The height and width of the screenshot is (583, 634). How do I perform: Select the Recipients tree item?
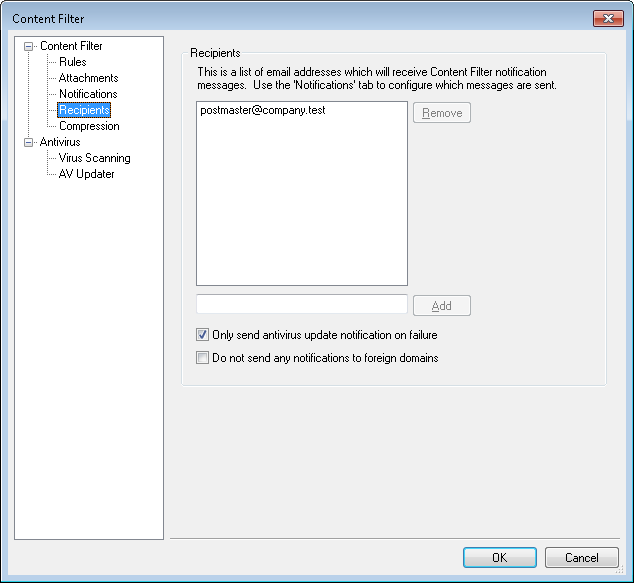point(84,110)
